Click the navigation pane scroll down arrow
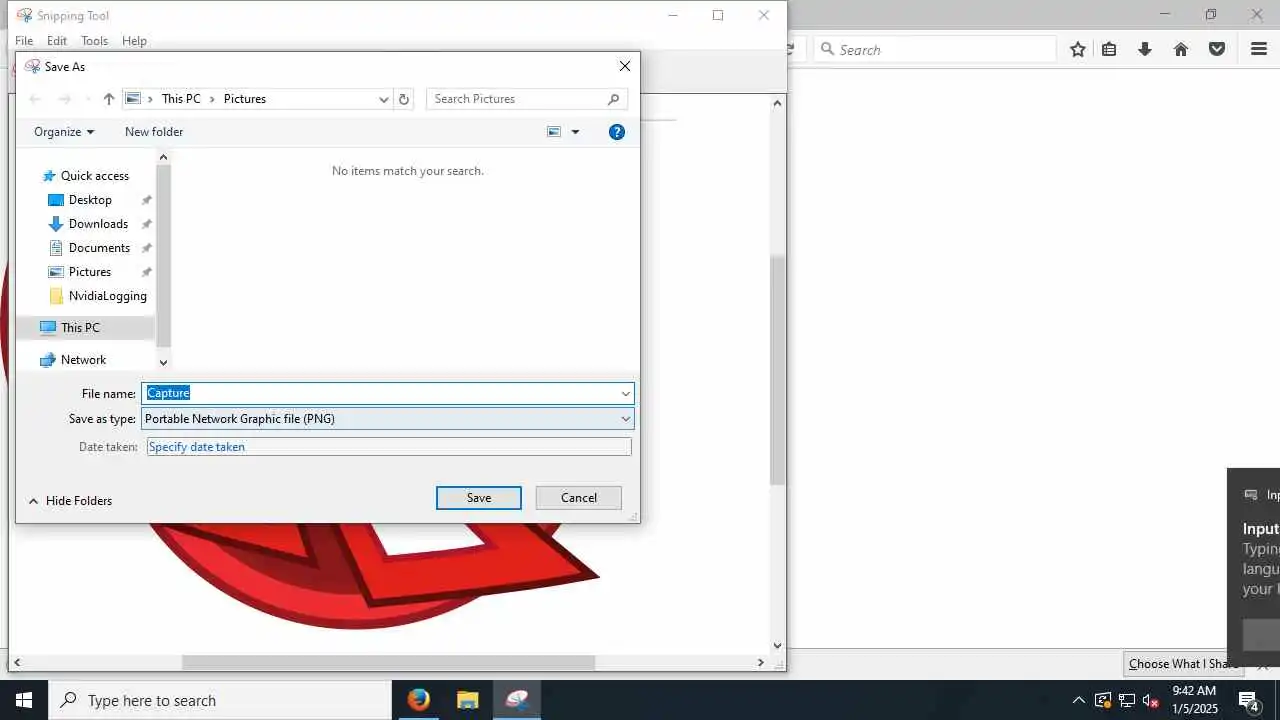1280x720 pixels. pyautogui.click(x=164, y=362)
